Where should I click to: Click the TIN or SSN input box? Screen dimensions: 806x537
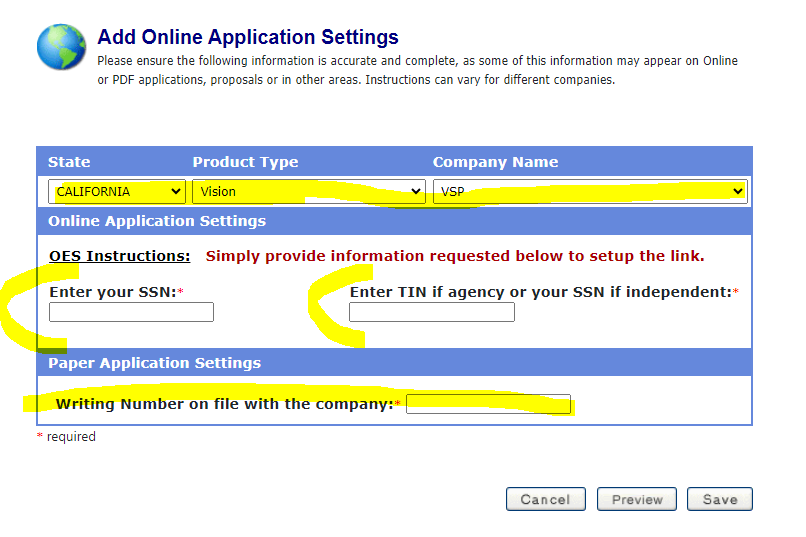click(432, 312)
